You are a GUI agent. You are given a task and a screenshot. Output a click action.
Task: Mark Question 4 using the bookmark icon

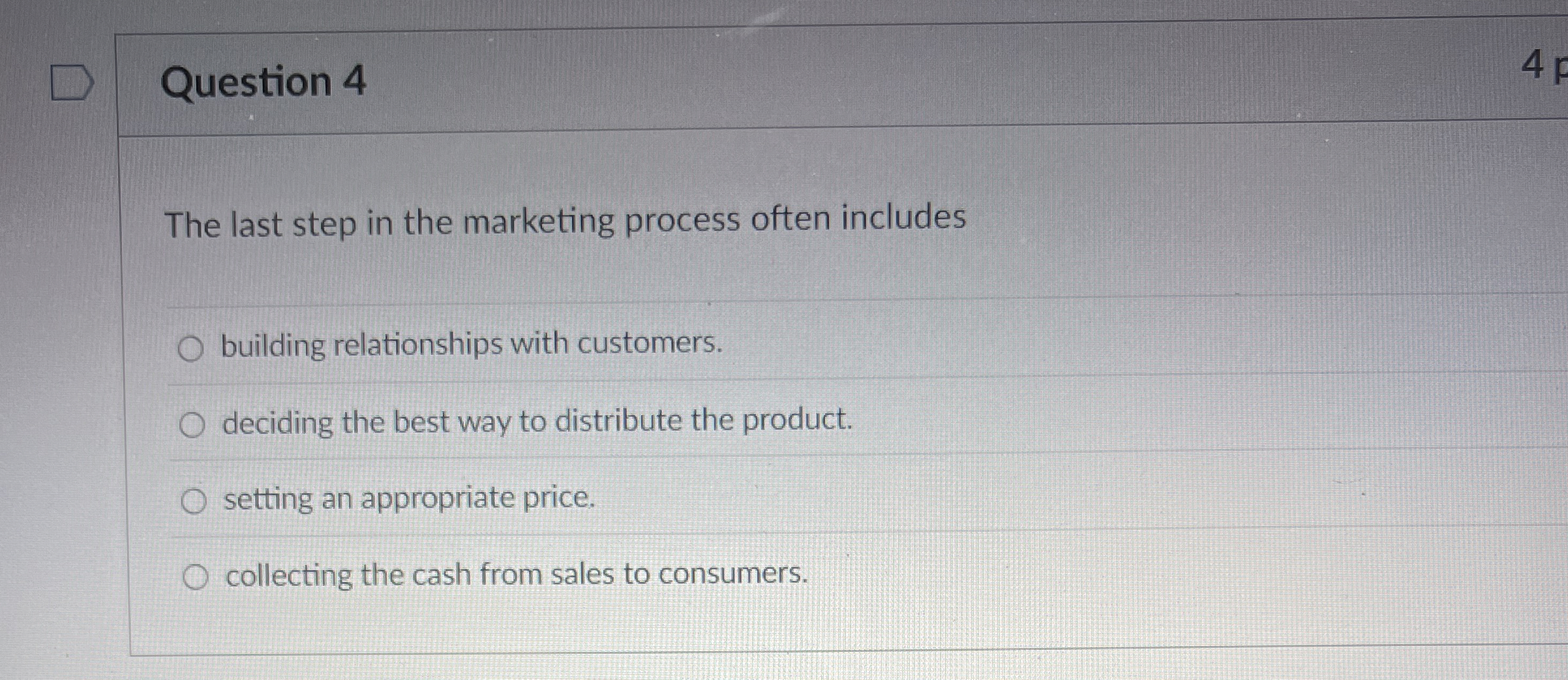coord(72,82)
